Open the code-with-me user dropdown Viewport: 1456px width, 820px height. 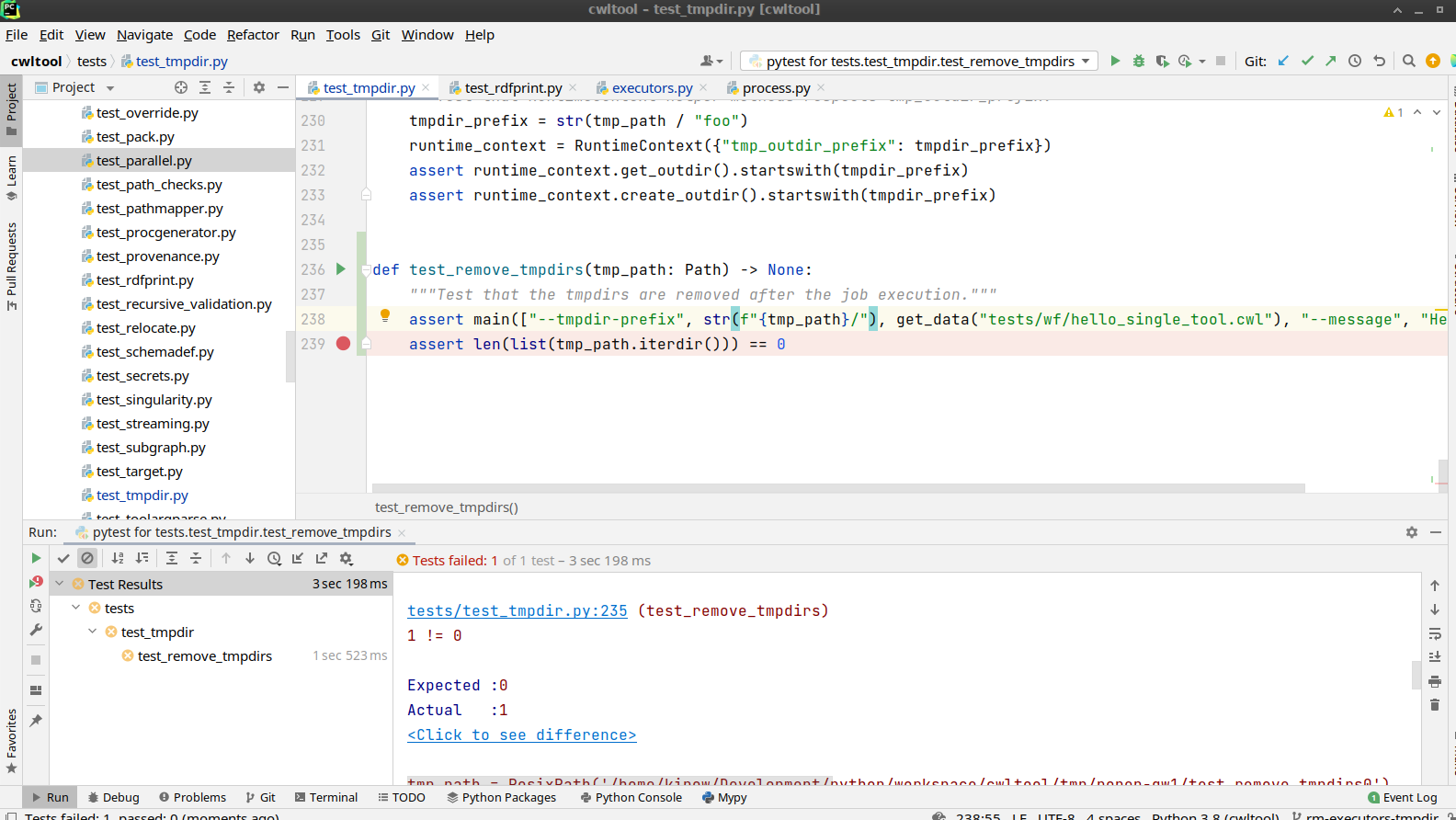[x=712, y=61]
